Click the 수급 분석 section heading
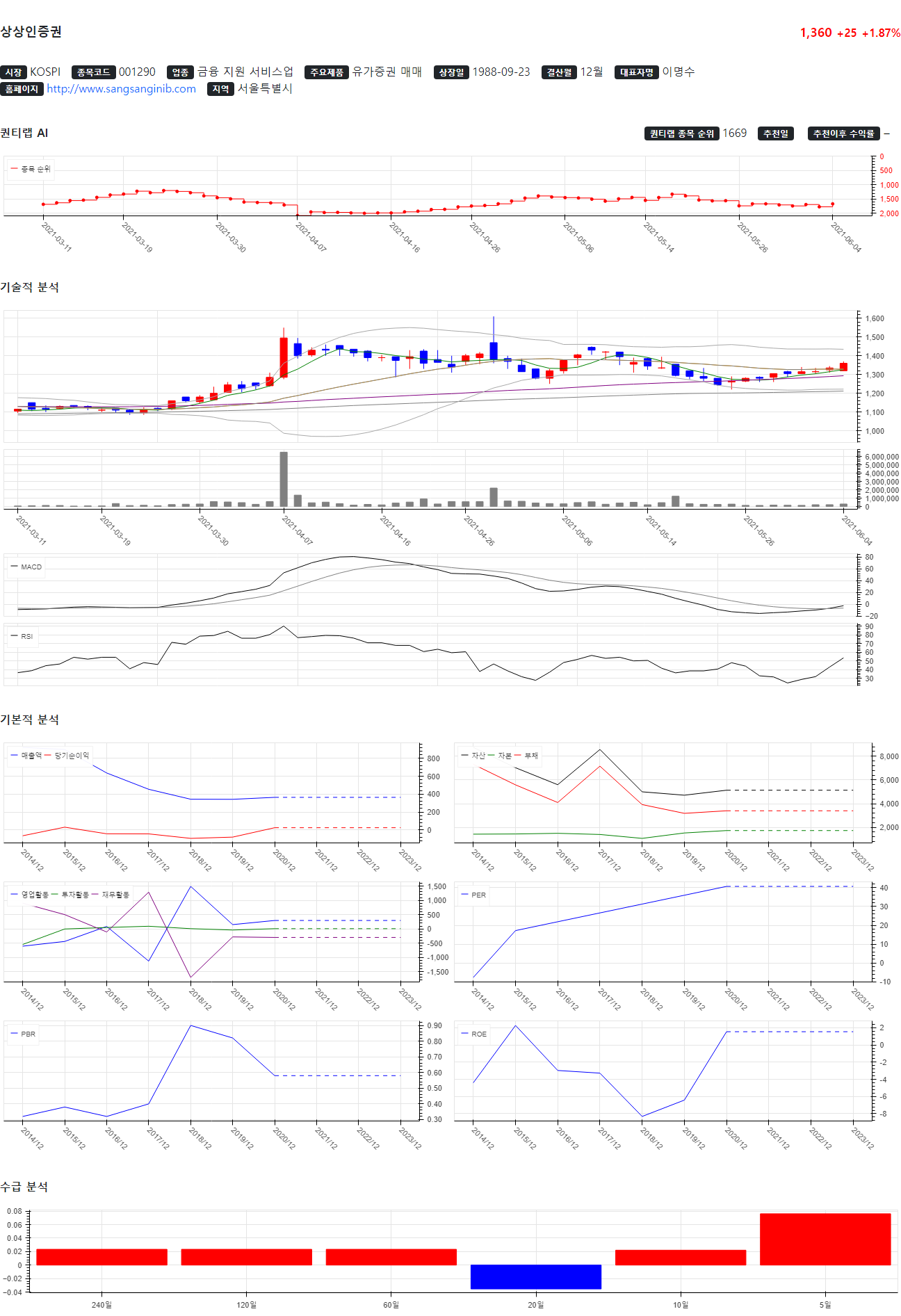Viewport: 901px width, 1316px height. [24, 1187]
